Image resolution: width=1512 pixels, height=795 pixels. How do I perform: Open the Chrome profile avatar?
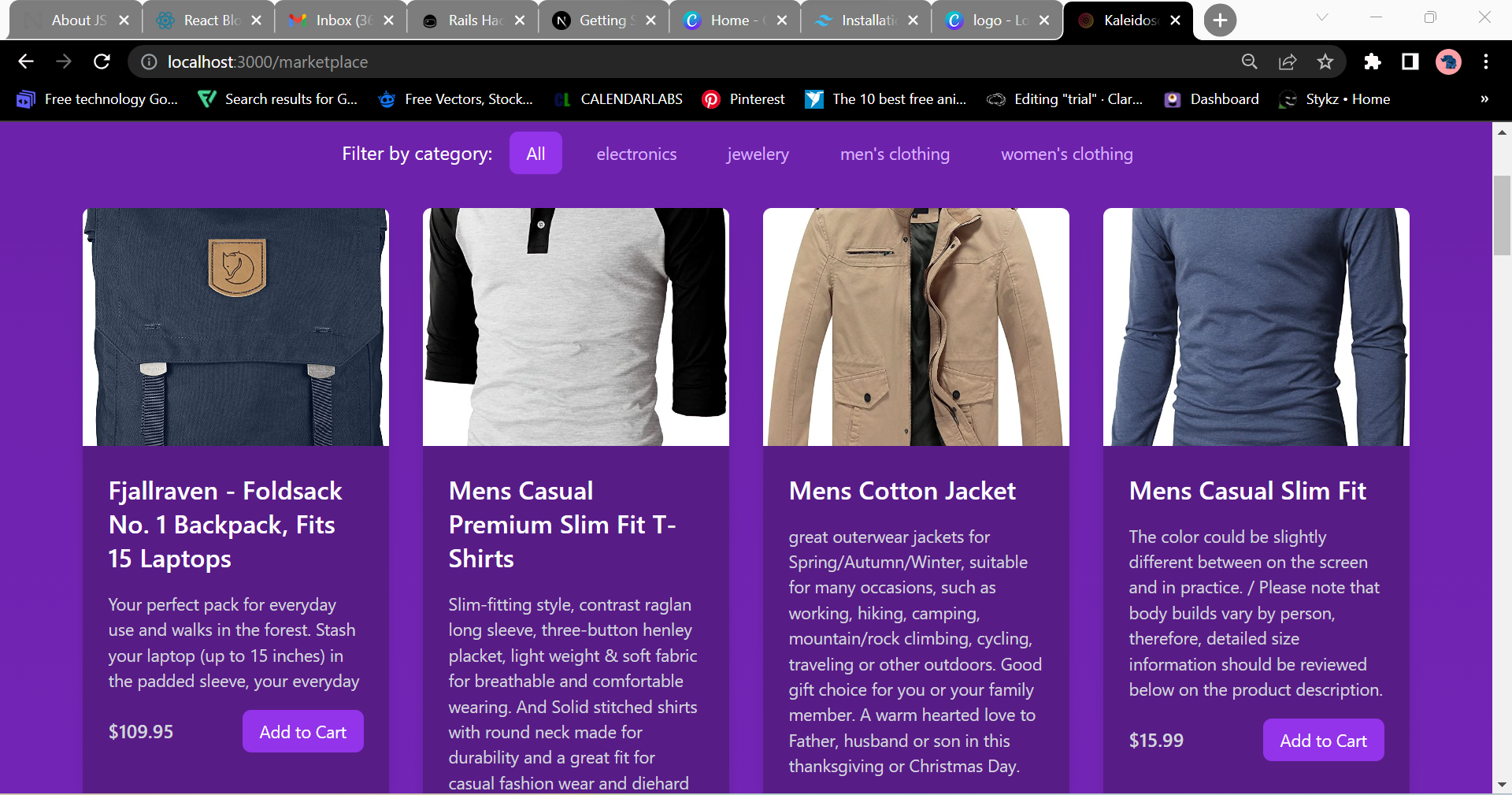(1448, 61)
